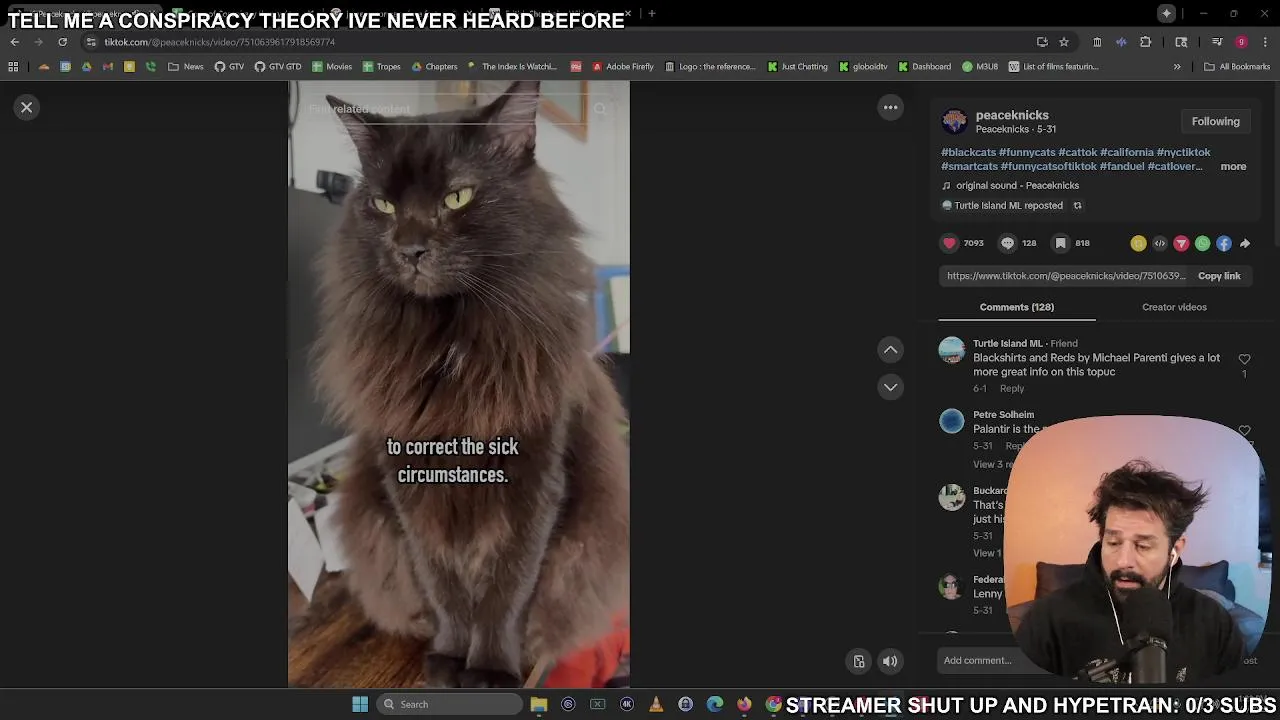1280x720 pixels.
Task: Save the video with the bookmark icon
Action: (x=1060, y=243)
